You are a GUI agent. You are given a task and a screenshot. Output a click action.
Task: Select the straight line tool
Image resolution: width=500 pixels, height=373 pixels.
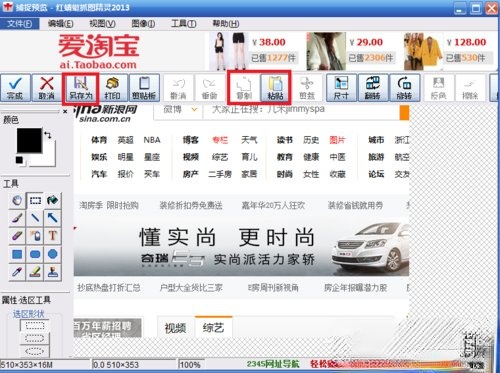click(35, 218)
